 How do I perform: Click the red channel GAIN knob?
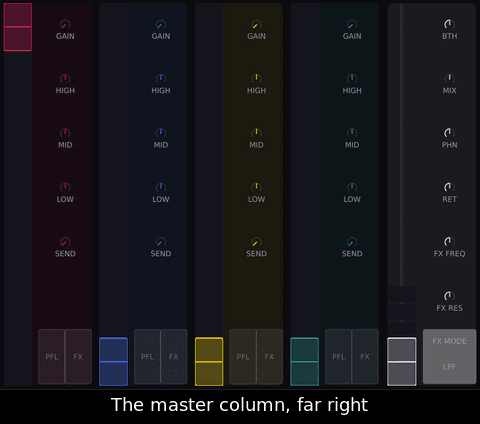click(x=65, y=25)
